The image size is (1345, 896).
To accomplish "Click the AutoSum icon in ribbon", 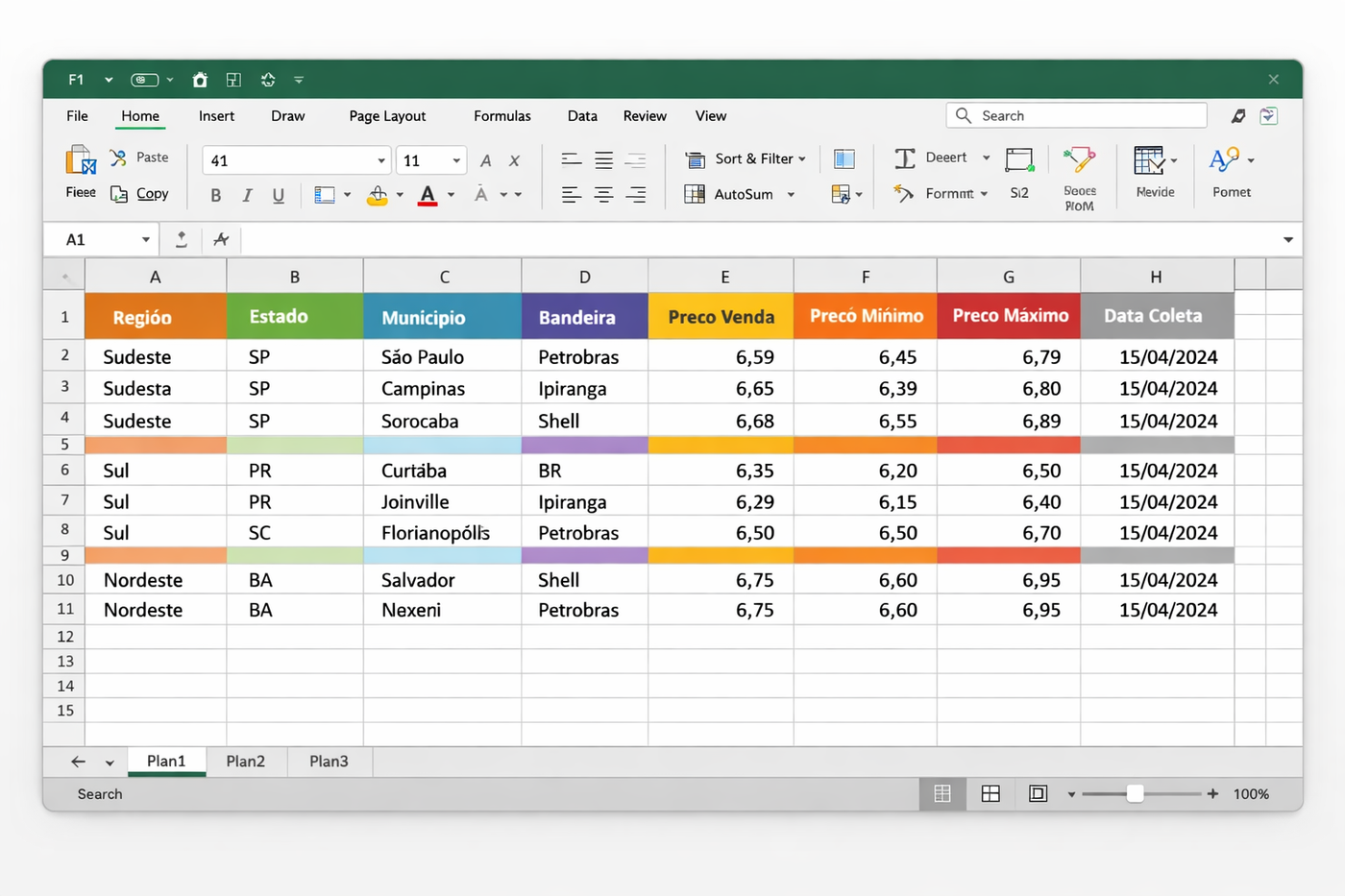I will [x=695, y=194].
